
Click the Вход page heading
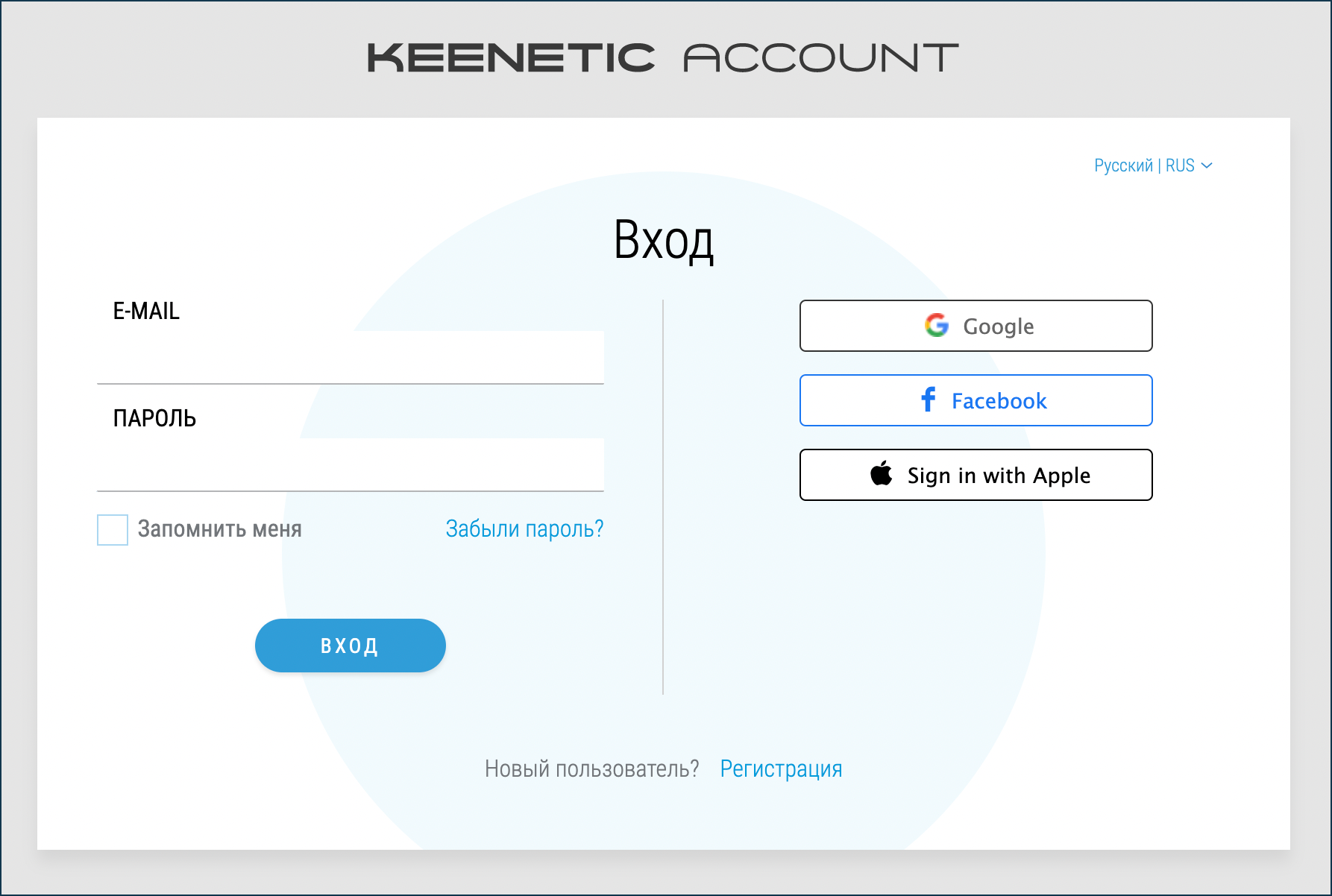[x=664, y=240]
